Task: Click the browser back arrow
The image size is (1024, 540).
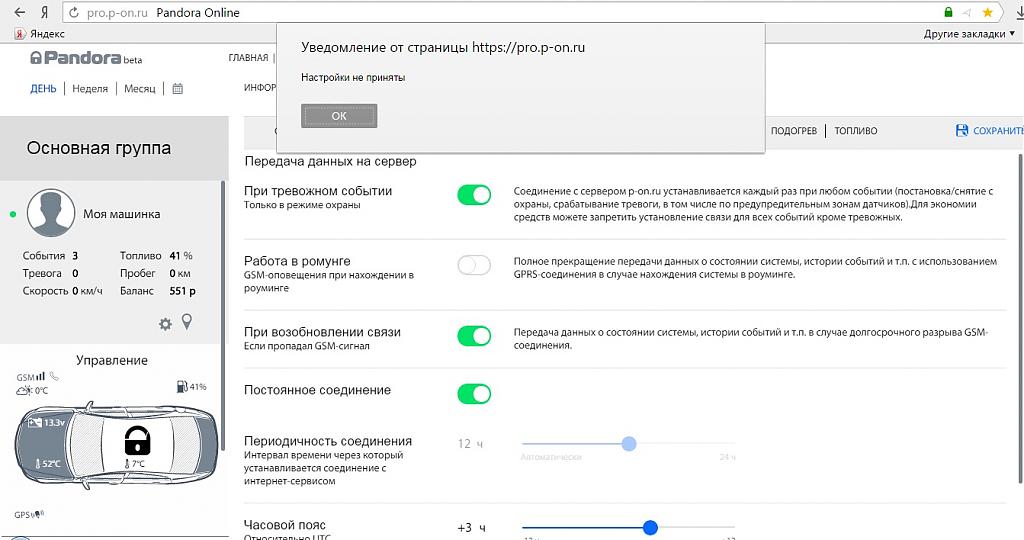Action: click(x=19, y=12)
